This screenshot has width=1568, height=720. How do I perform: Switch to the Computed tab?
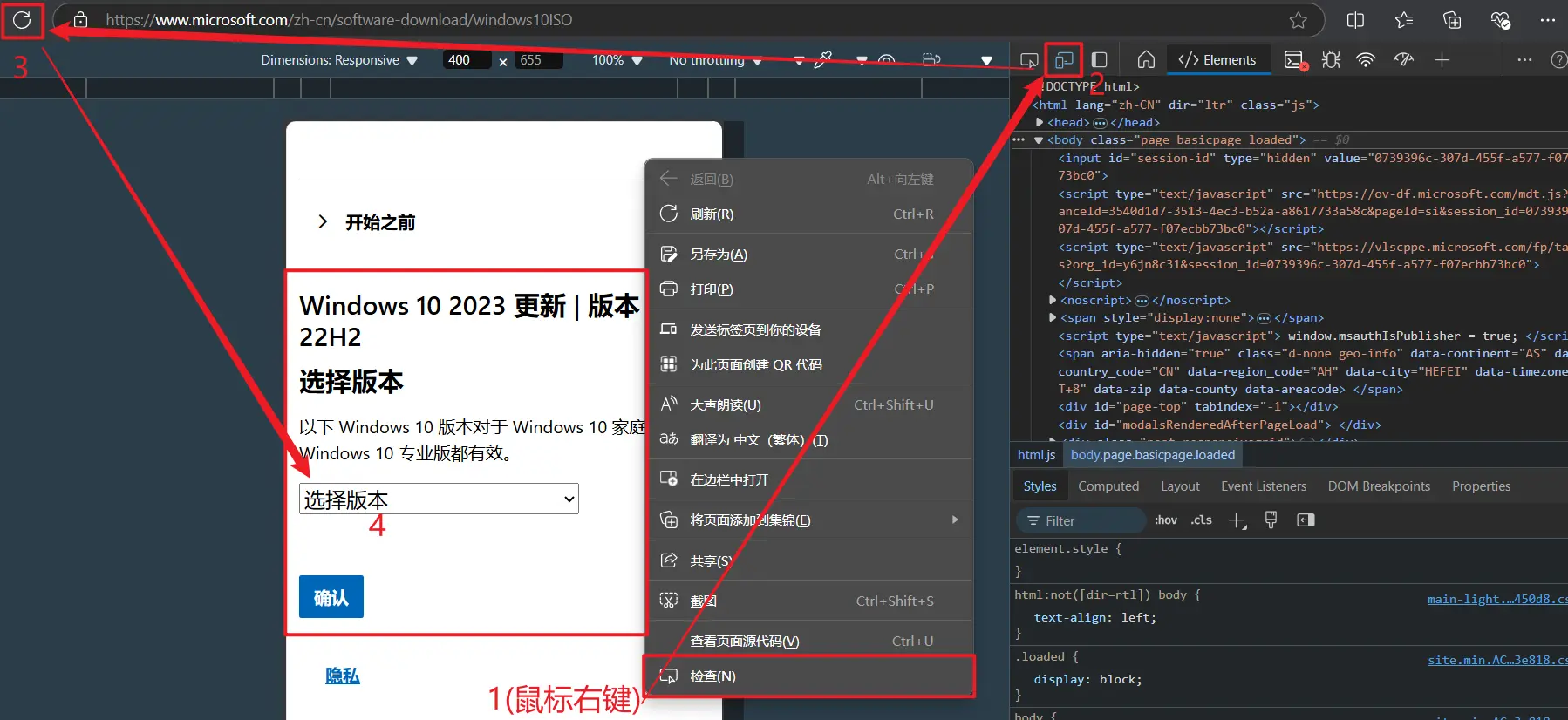tap(1108, 486)
